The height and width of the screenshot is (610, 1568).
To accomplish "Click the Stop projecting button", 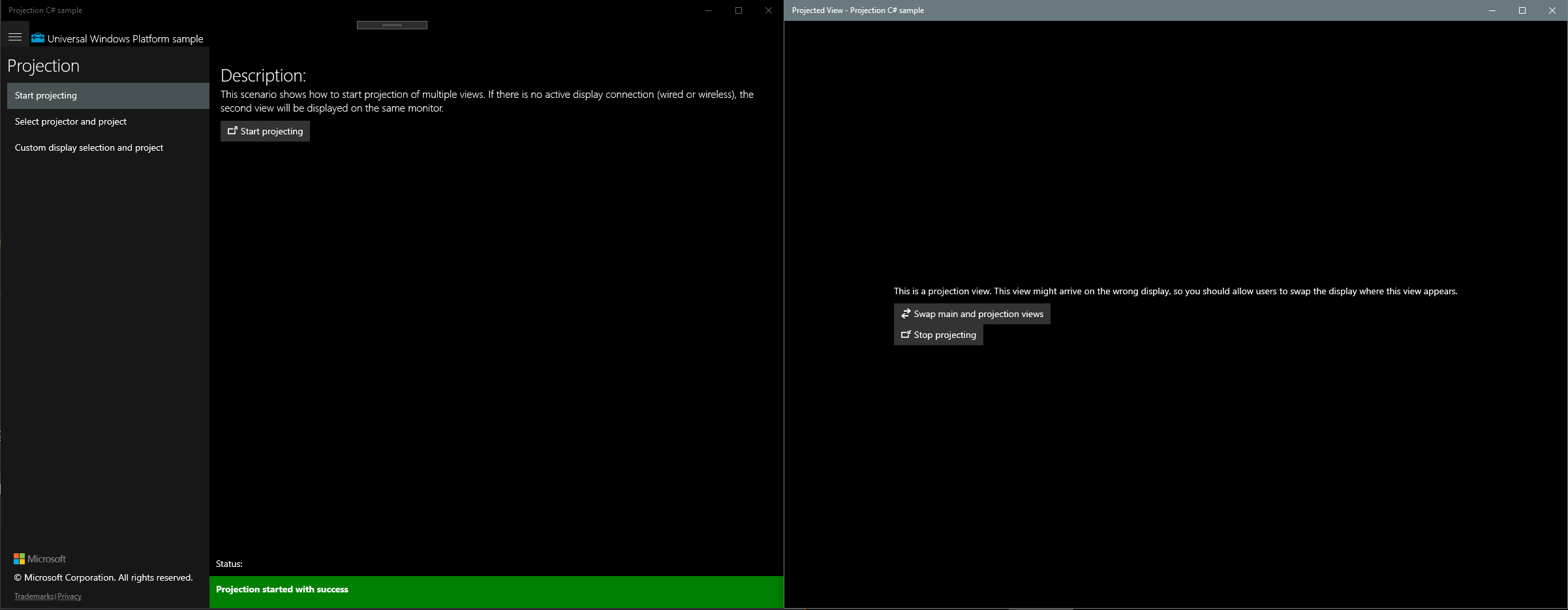I will pyautogui.click(x=938, y=335).
